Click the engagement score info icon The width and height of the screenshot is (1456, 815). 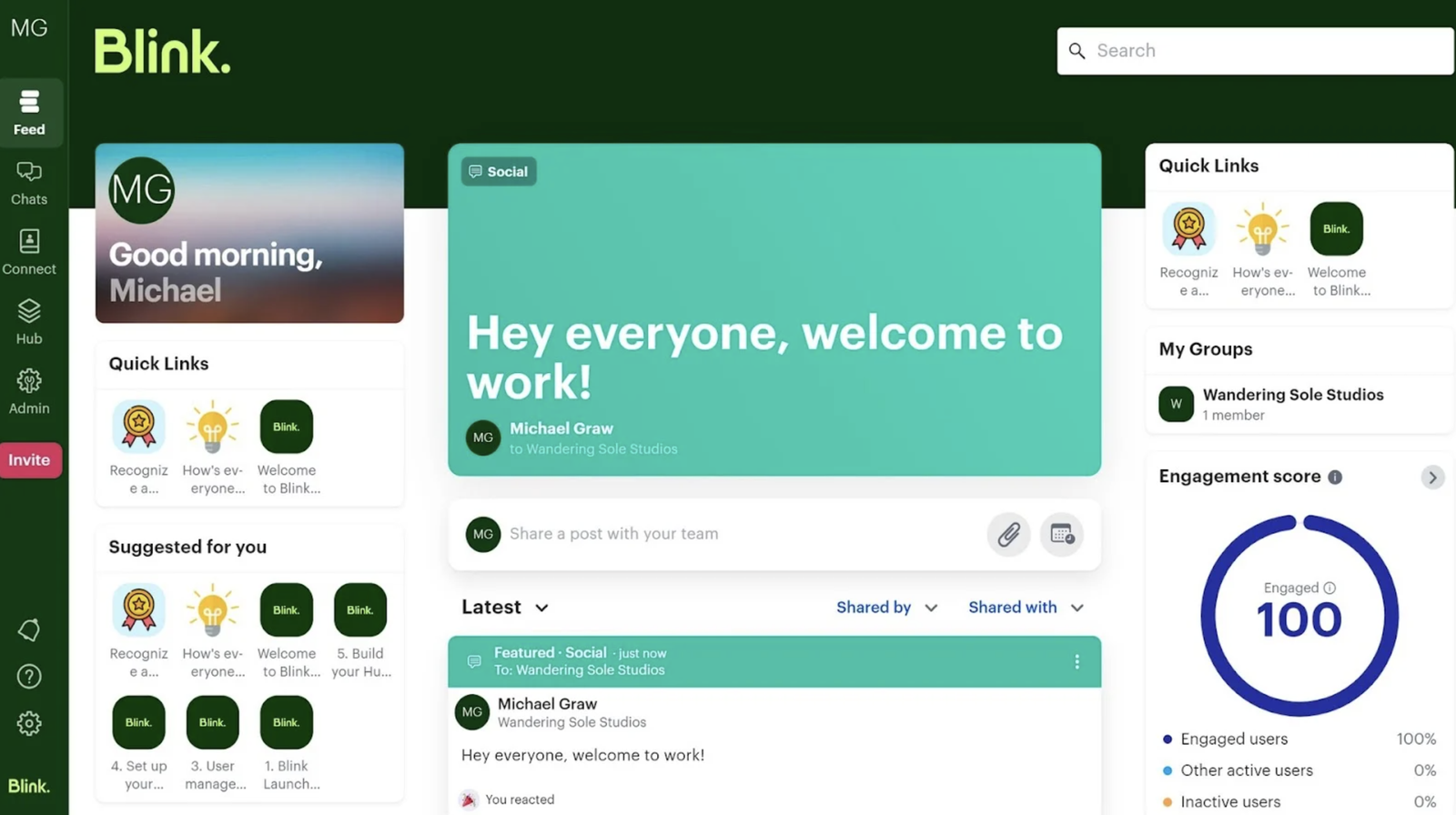click(x=1335, y=478)
